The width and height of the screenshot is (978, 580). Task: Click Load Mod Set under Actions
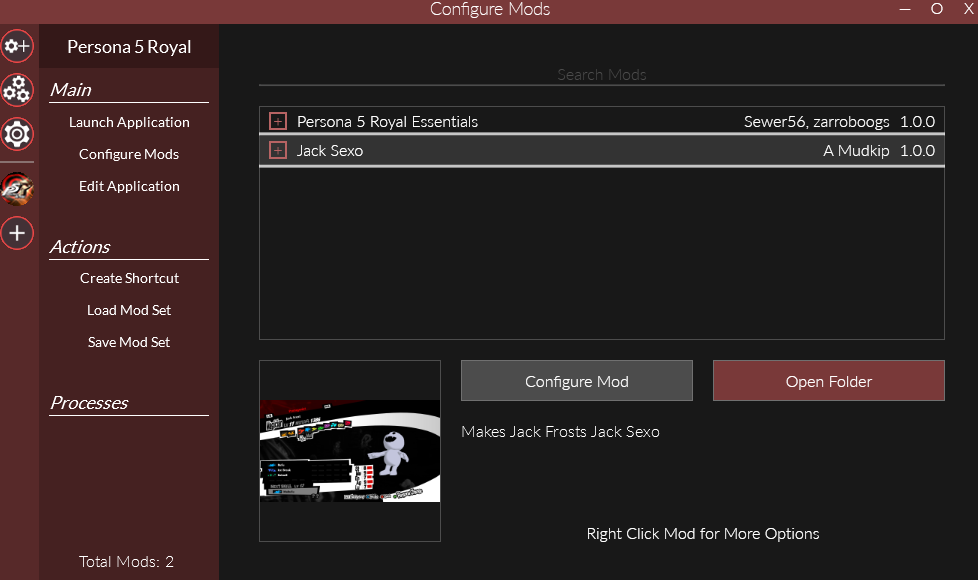129,310
